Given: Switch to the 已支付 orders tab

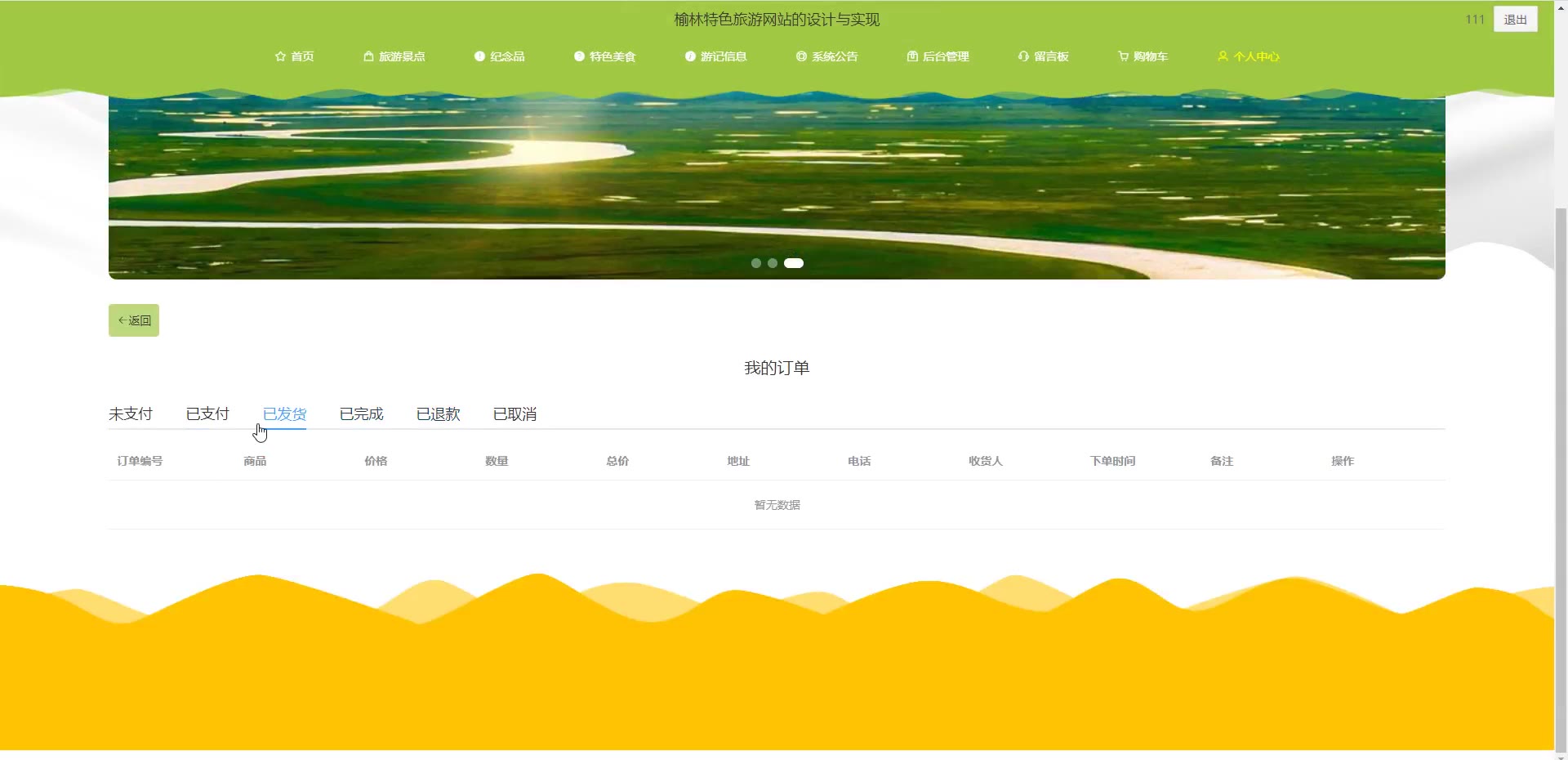Looking at the screenshot, I should 207,414.
